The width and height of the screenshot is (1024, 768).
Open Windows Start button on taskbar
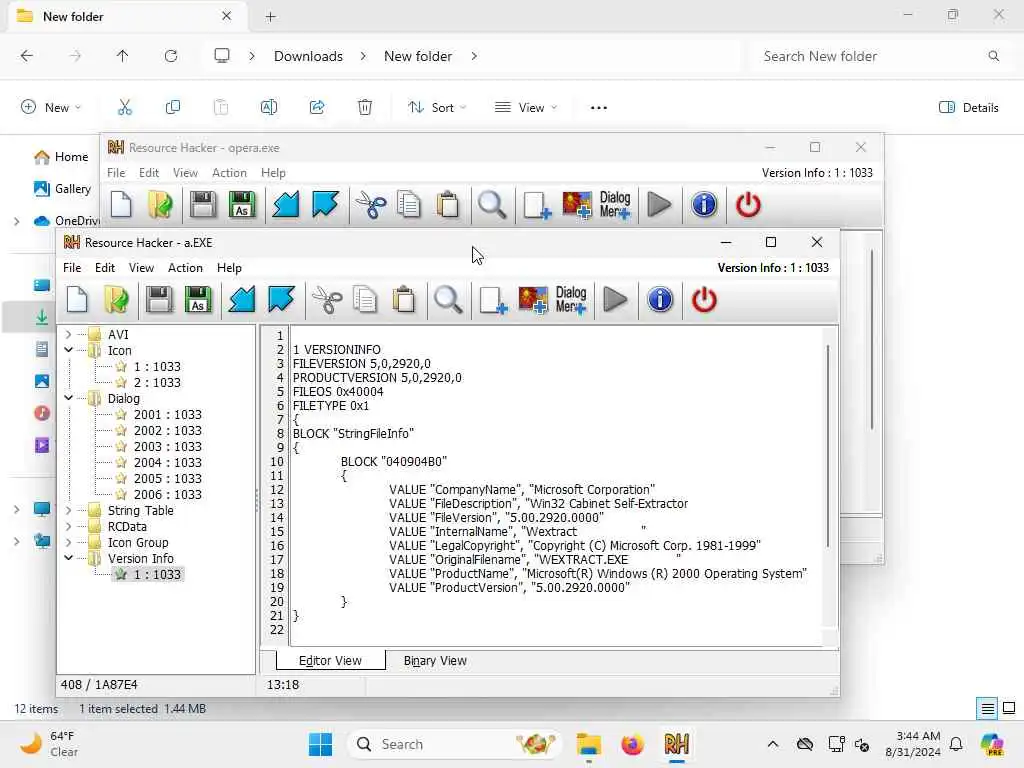(x=320, y=744)
